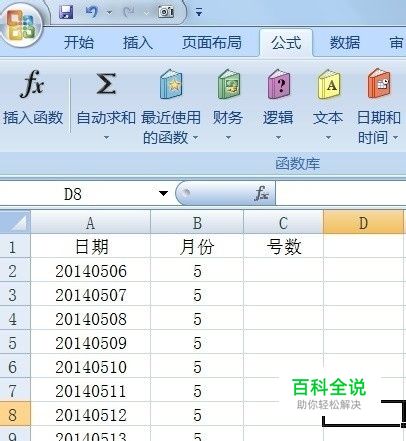Click month value 5 in row 2
The image size is (406, 441).
point(197,271)
